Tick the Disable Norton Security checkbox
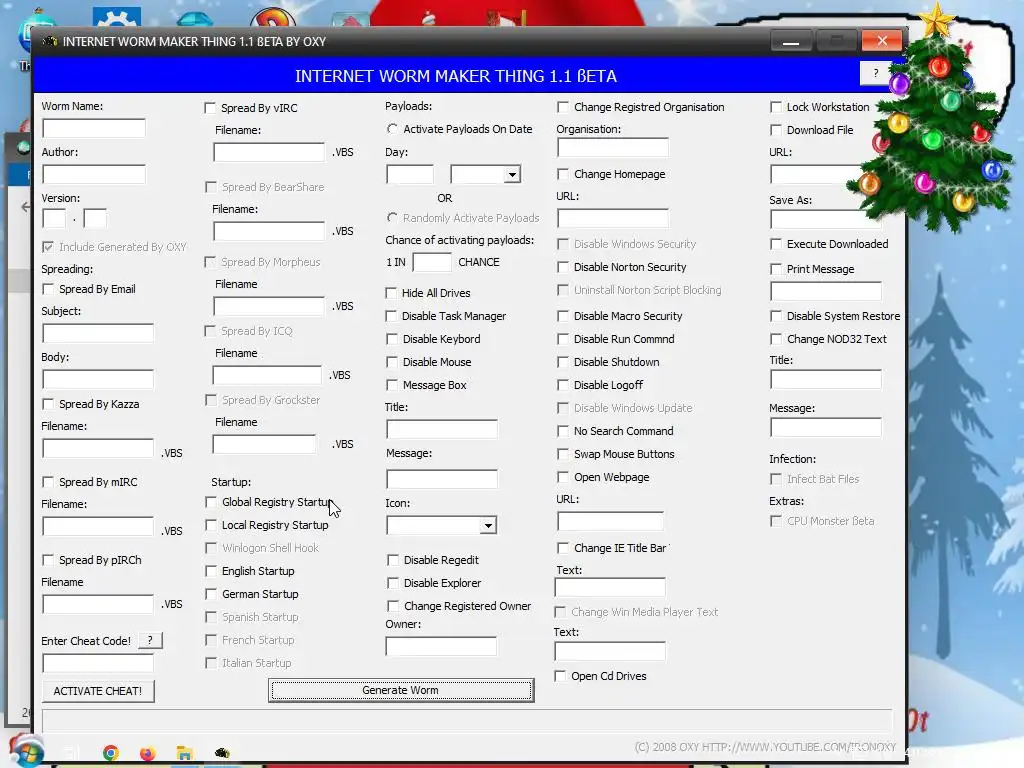The image size is (1024, 768). pos(562,267)
